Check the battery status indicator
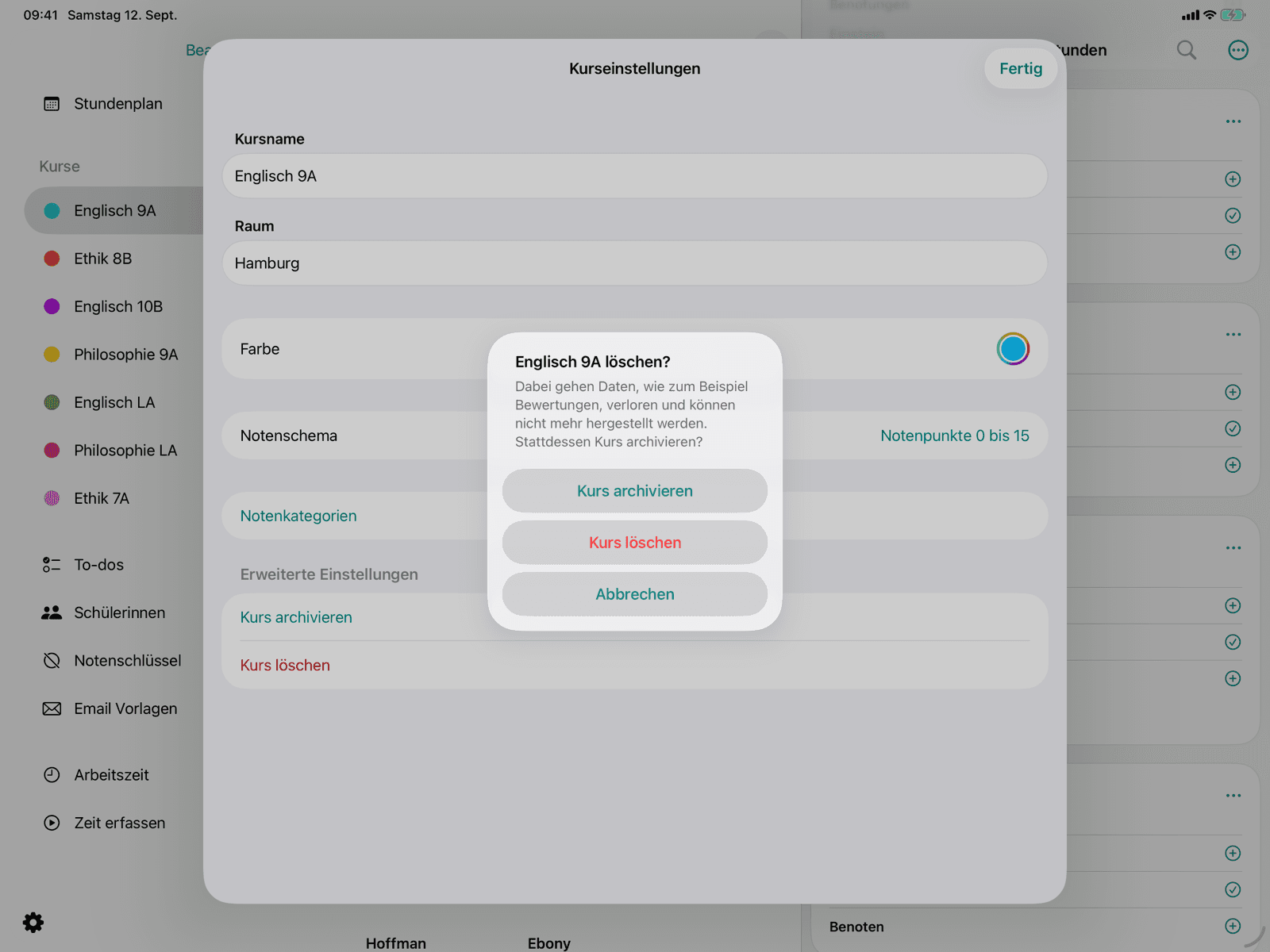The height and width of the screenshot is (952, 1270). tap(1233, 15)
